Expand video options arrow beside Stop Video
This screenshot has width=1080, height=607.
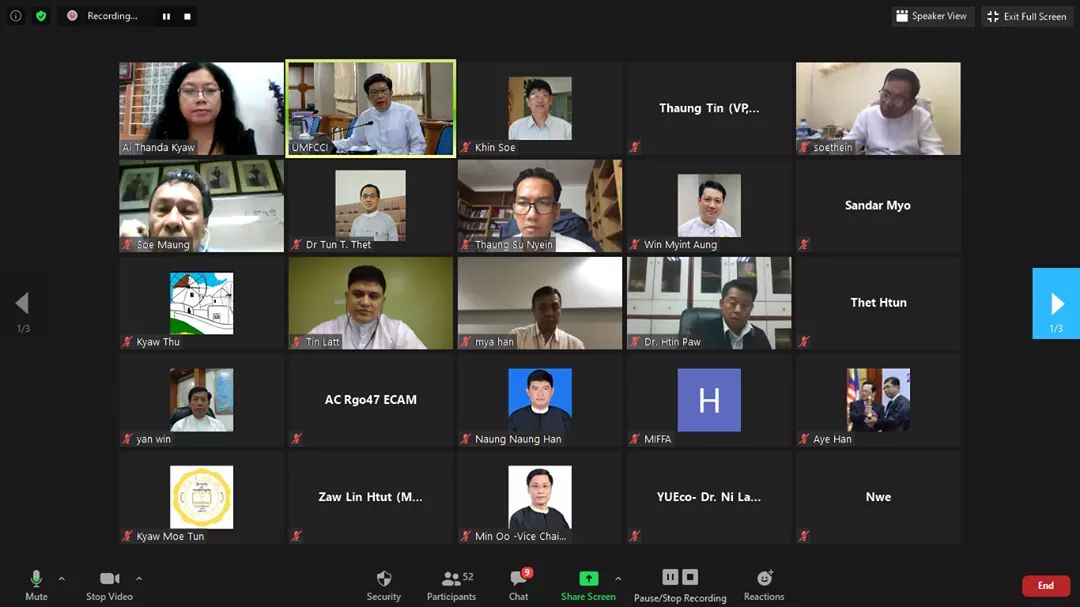[139, 579]
